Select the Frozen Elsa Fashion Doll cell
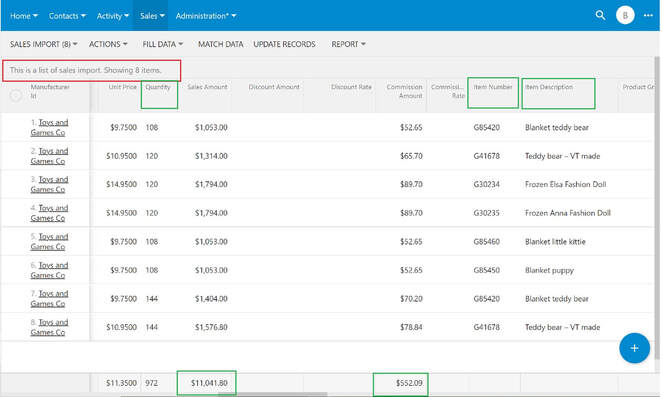 coord(565,184)
